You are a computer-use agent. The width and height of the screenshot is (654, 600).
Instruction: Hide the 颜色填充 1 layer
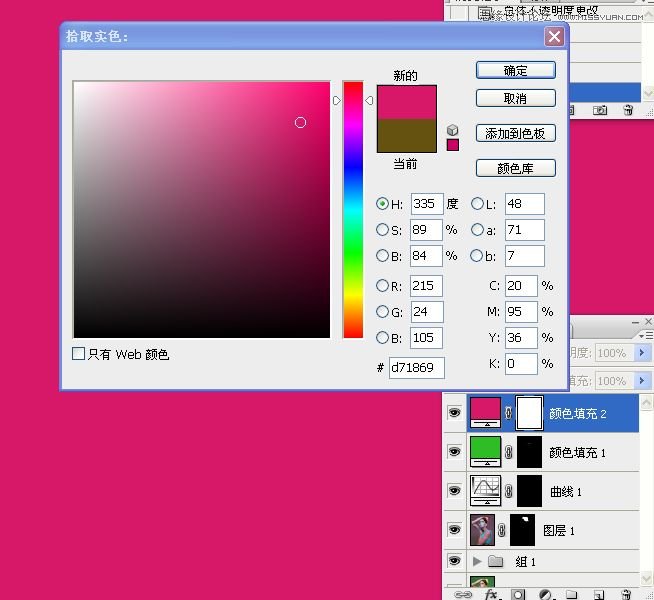tap(454, 452)
